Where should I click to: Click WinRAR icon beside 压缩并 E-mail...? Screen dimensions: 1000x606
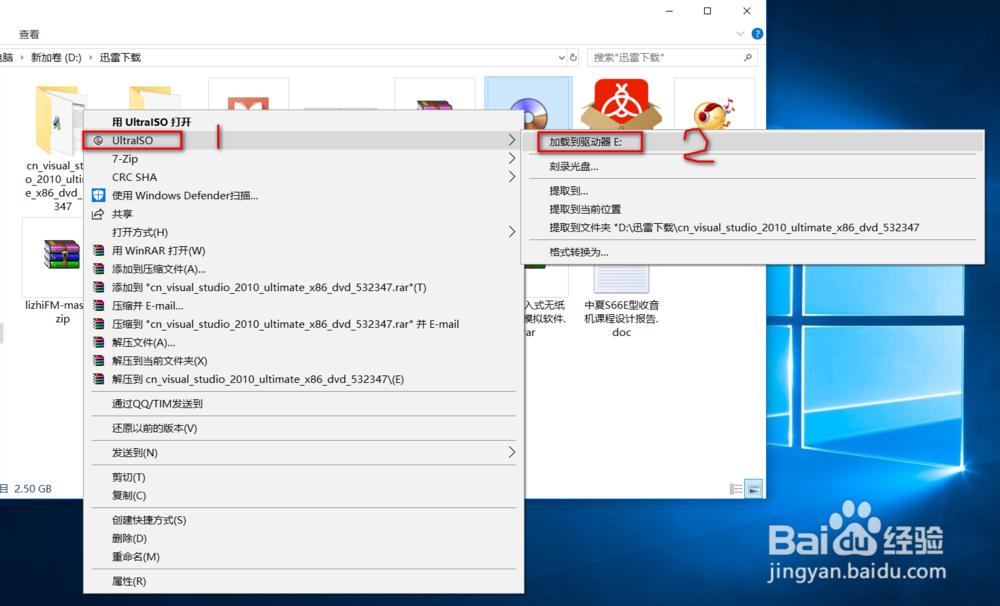(98, 306)
